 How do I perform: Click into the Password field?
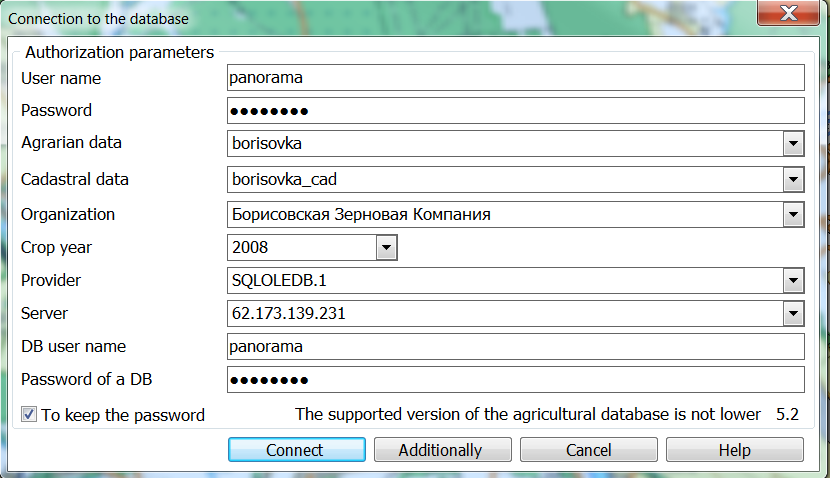(x=515, y=110)
